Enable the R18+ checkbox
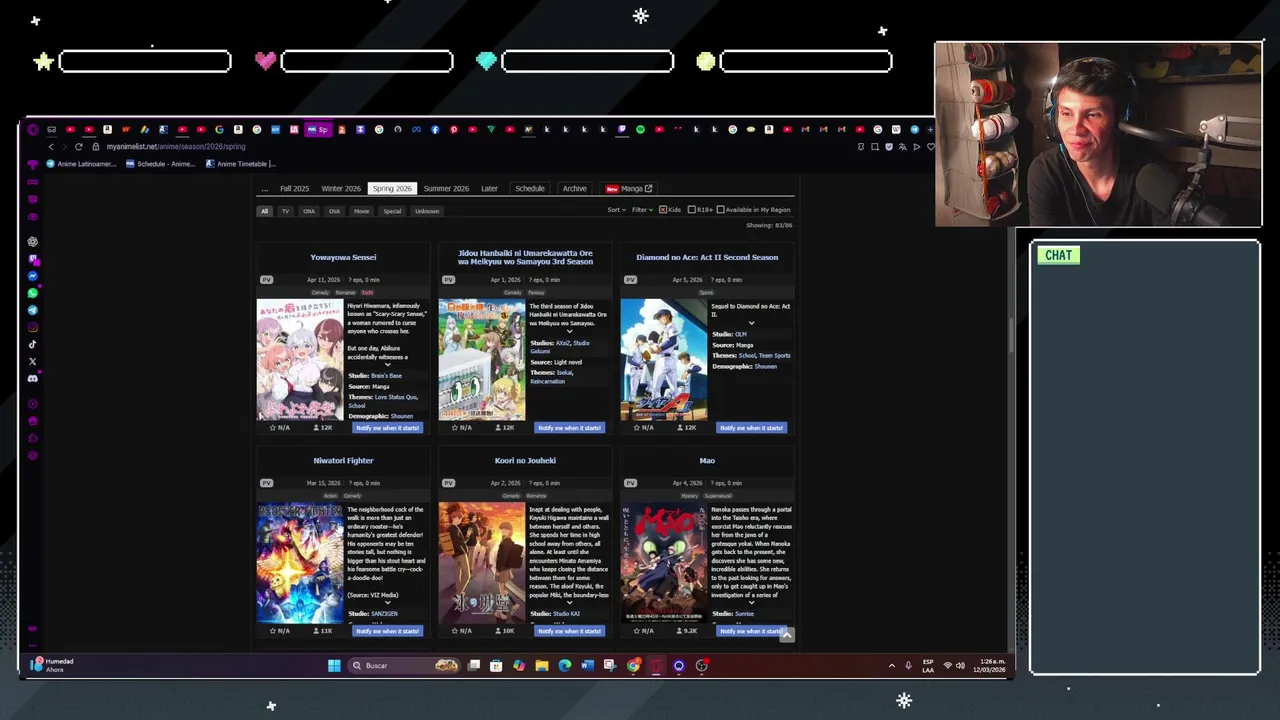 [x=691, y=210]
